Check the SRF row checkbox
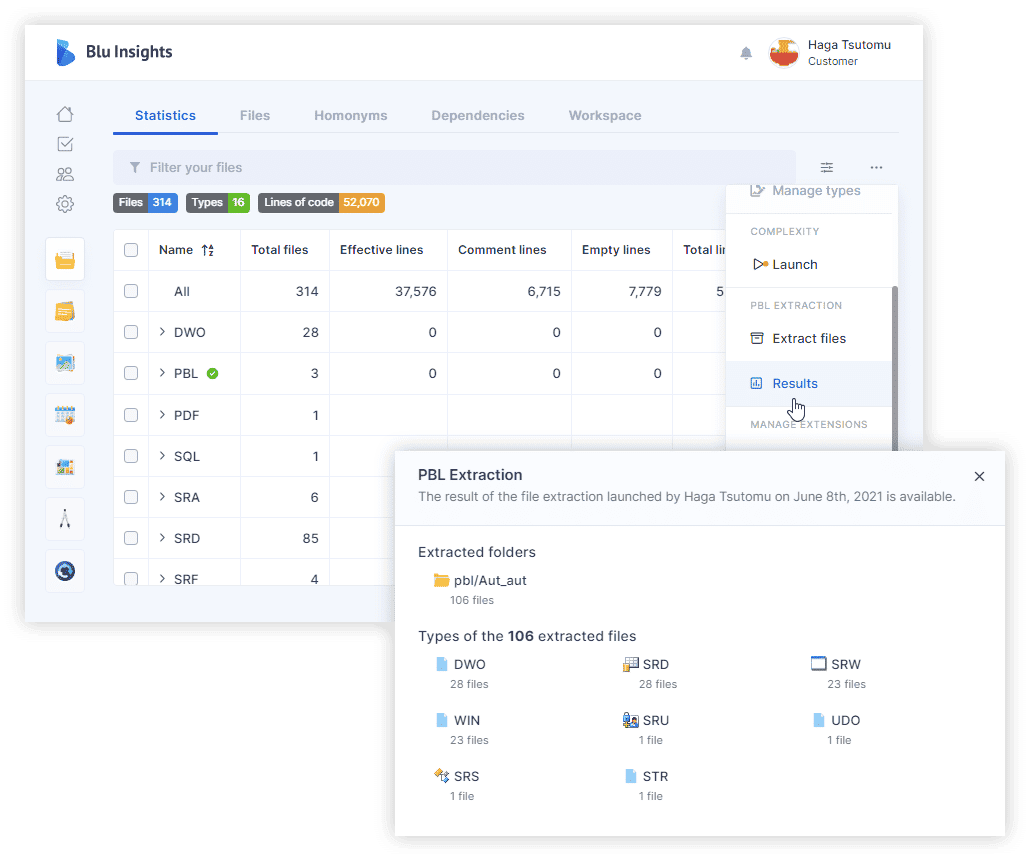The image size is (1030, 861). (131, 579)
